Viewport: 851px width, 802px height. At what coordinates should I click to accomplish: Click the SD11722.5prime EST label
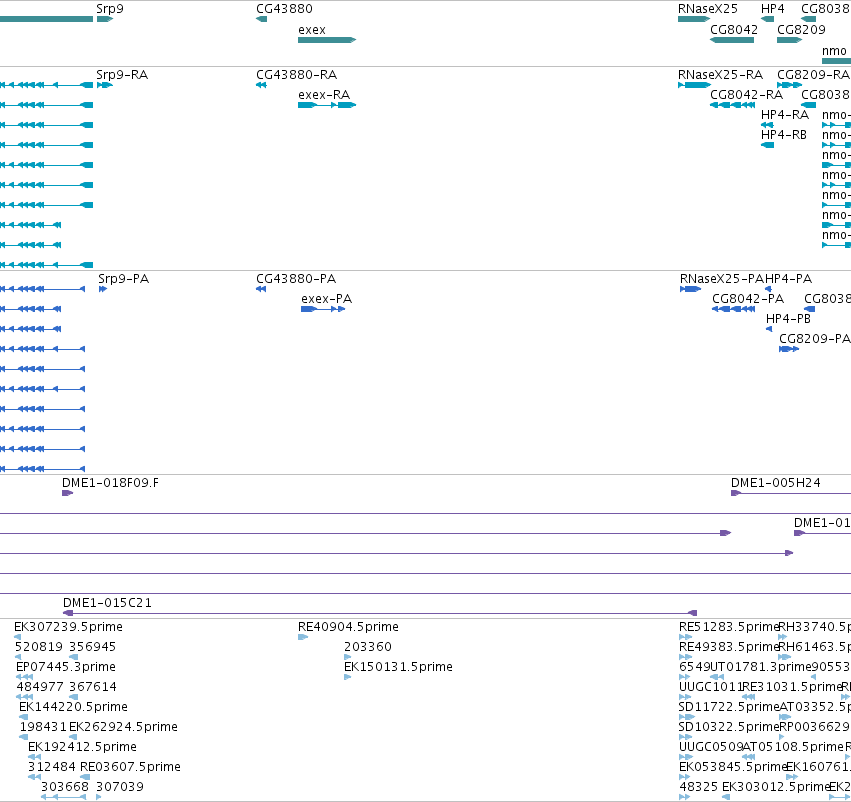tap(729, 706)
